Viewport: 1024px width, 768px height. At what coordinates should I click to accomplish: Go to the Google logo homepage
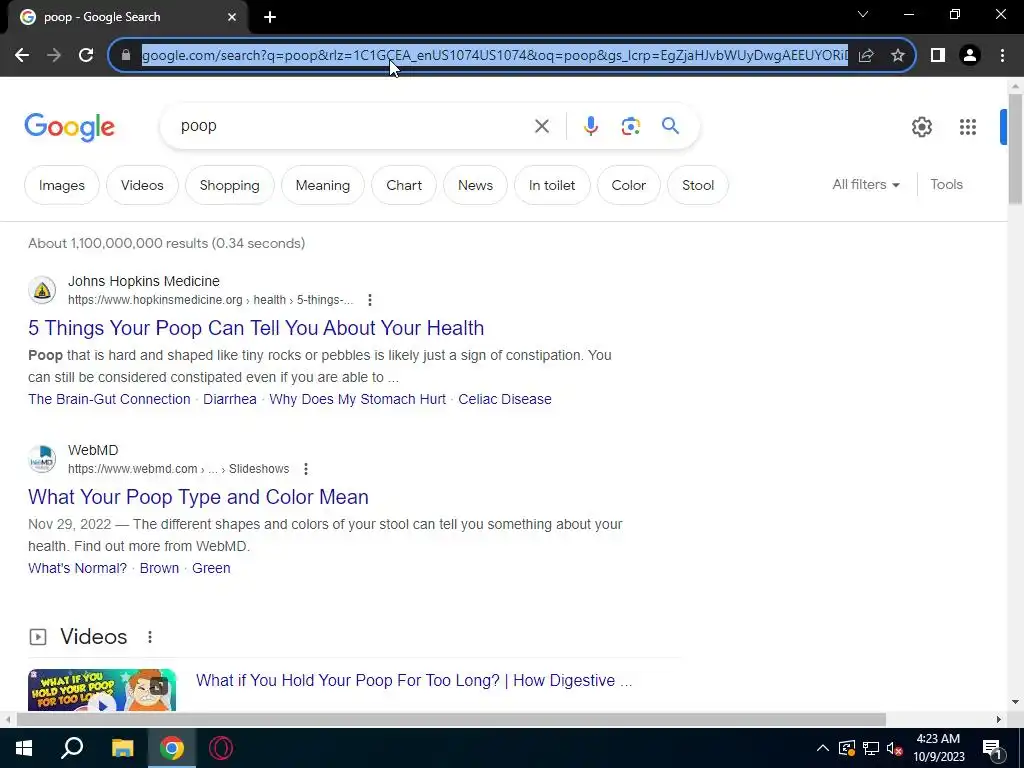point(69,127)
